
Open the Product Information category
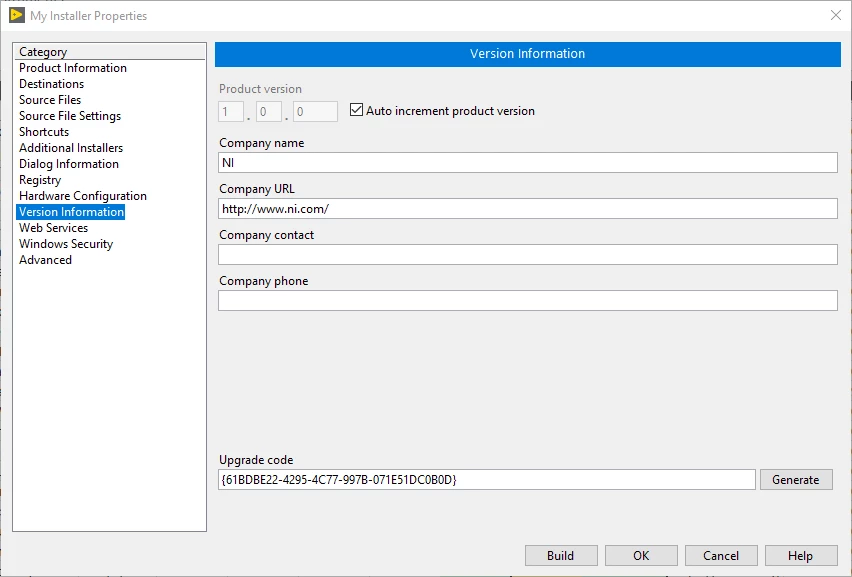point(73,68)
